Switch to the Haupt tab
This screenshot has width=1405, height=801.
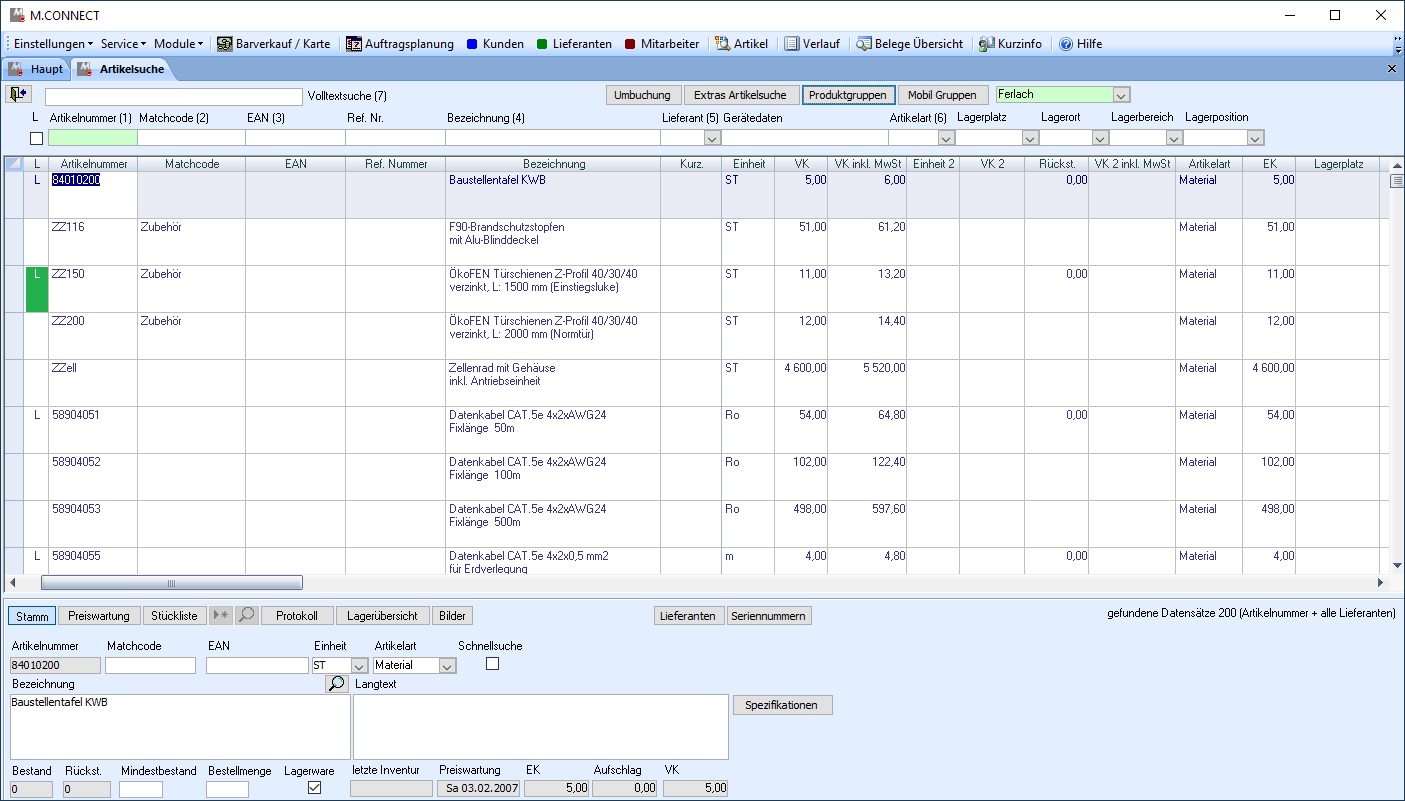pos(36,69)
